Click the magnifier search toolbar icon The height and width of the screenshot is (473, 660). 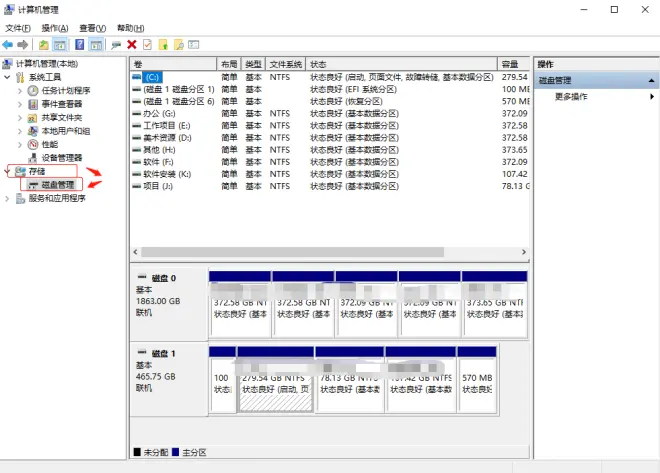178,44
